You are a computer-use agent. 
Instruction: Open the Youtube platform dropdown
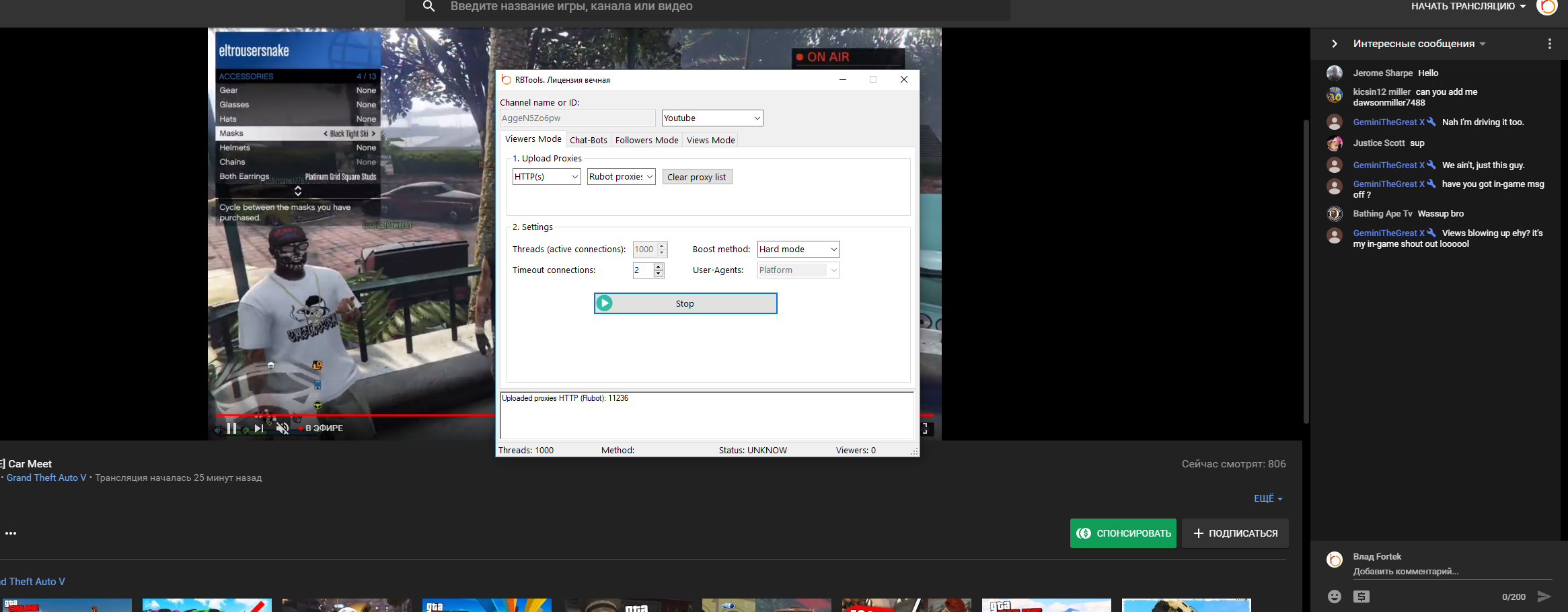[x=712, y=118]
